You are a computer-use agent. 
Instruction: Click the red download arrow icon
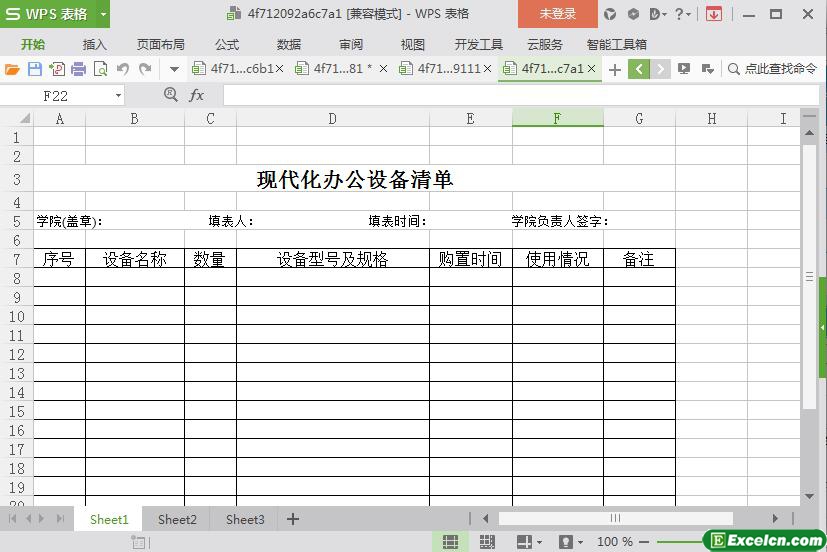click(714, 14)
